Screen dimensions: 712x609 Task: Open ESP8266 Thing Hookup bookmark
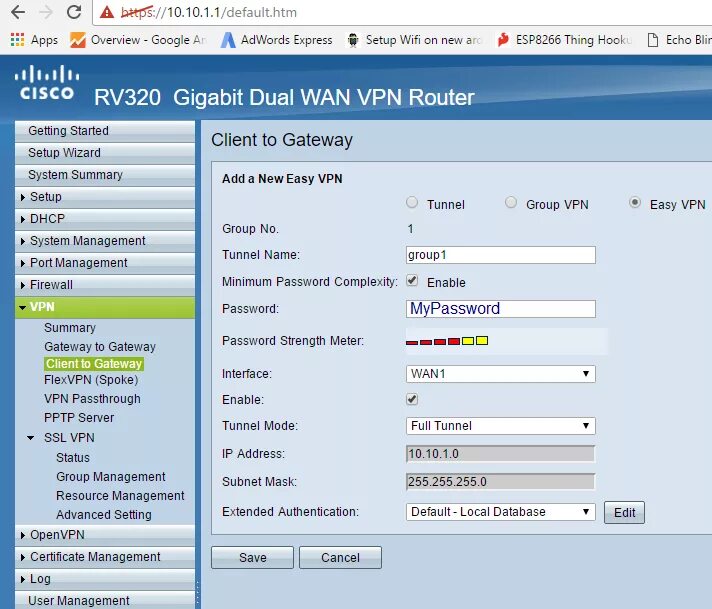point(564,40)
